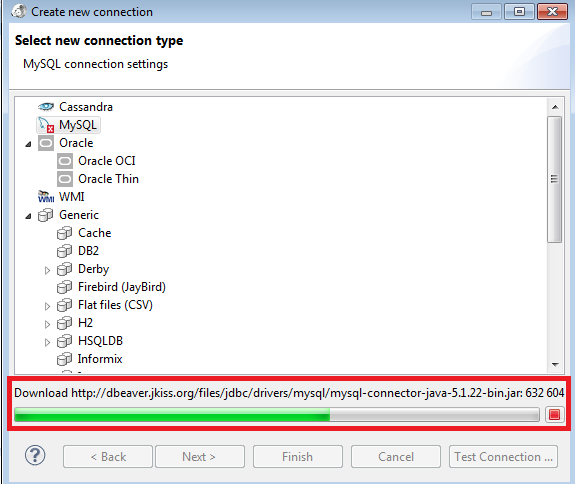
Task: Select Oracle Thin in the driver list
Action: click(109, 179)
